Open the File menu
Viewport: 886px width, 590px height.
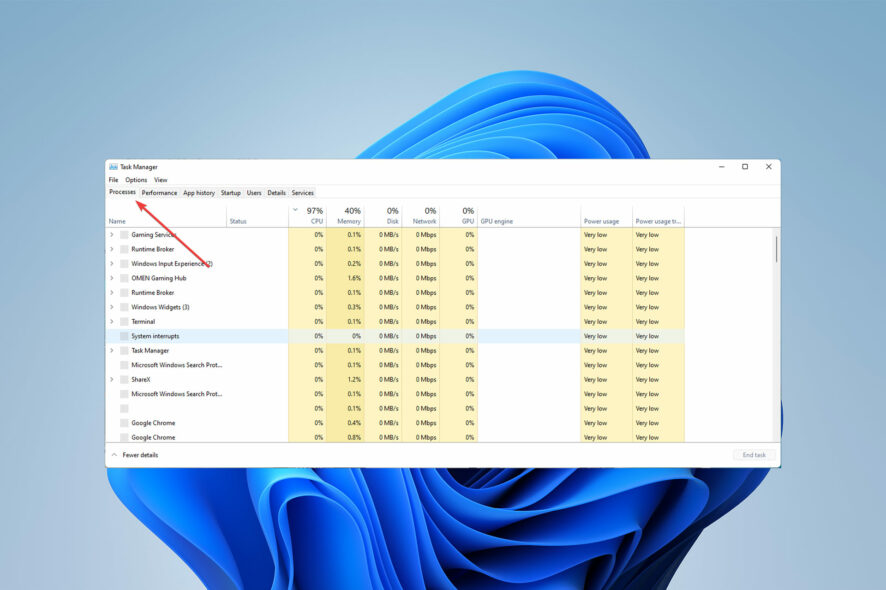point(114,180)
